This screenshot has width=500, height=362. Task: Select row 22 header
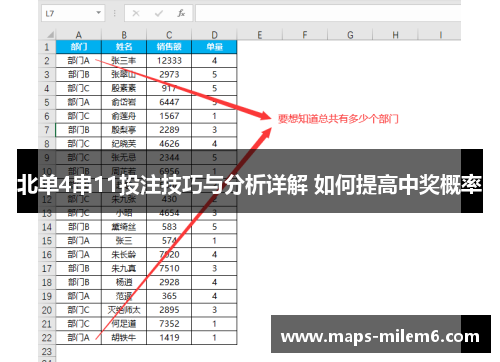coord(47,338)
